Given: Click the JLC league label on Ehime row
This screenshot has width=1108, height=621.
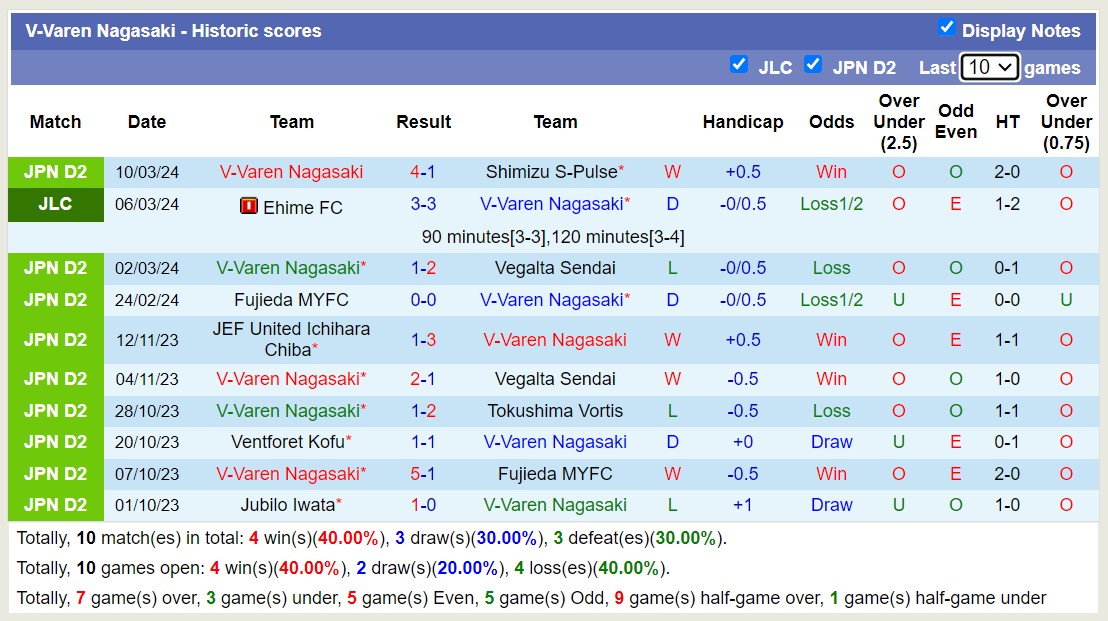Looking at the screenshot, I should point(55,204).
